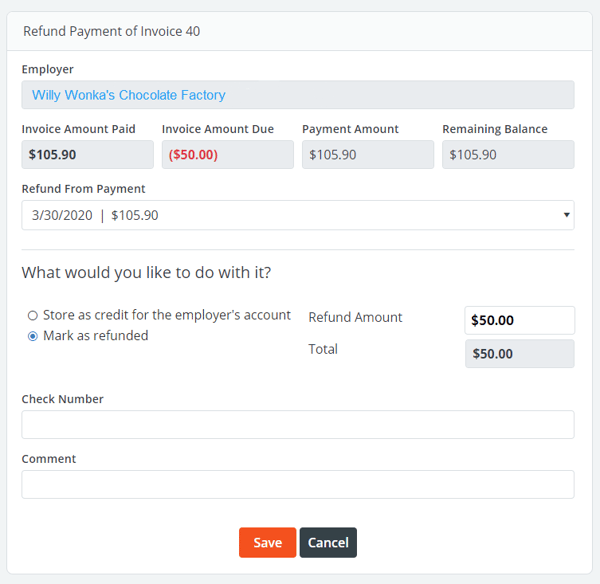Click the Employer field showing Willy Wonka's
Image resolution: width=600 pixels, height=584 pixels.
tap(297, 95)
